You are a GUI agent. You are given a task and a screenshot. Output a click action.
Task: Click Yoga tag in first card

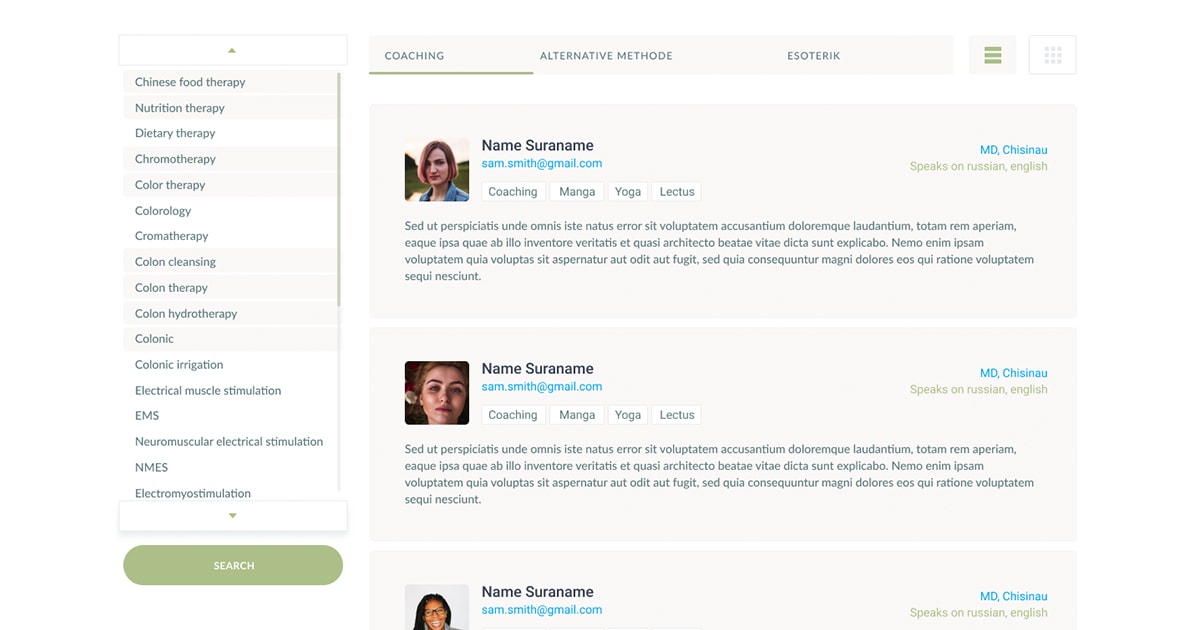click(x=628, y=192)
